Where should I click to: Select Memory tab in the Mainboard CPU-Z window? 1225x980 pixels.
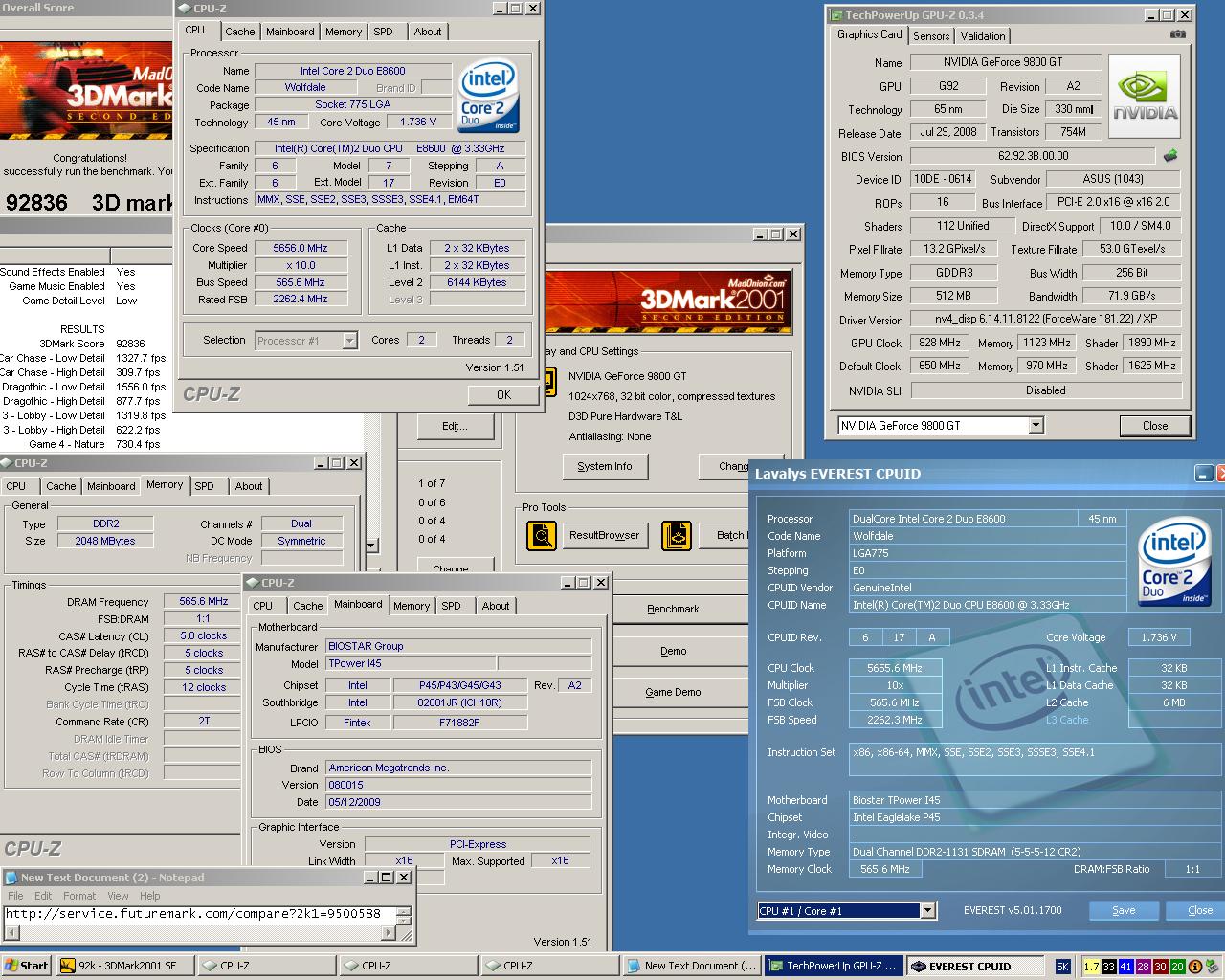pos(412,606)
